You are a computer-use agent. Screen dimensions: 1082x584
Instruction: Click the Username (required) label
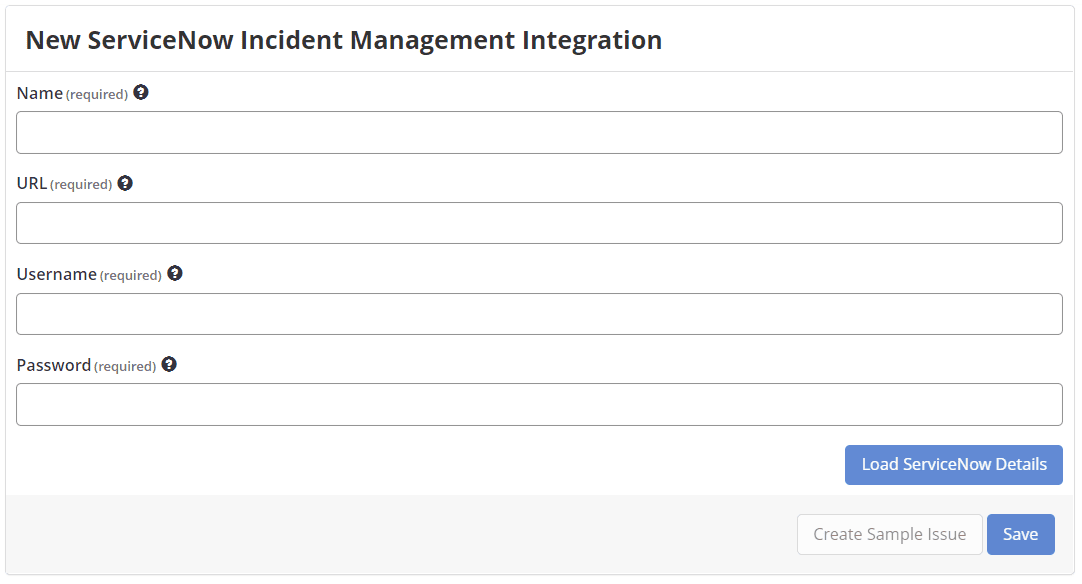[88, 273]
